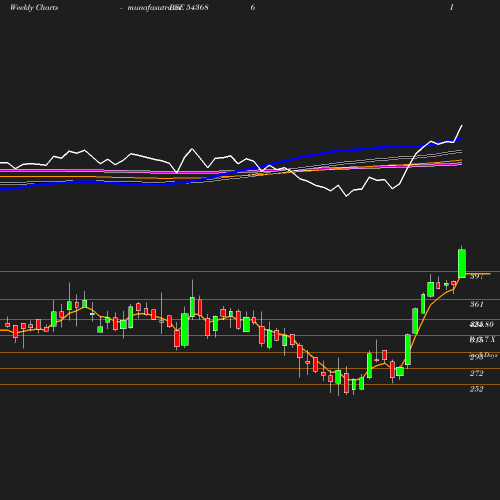Click the 'BSE 54368' symbol label
Image resolution: width=500 pixels, height=500 pixels.
click(x=189, y=8)
